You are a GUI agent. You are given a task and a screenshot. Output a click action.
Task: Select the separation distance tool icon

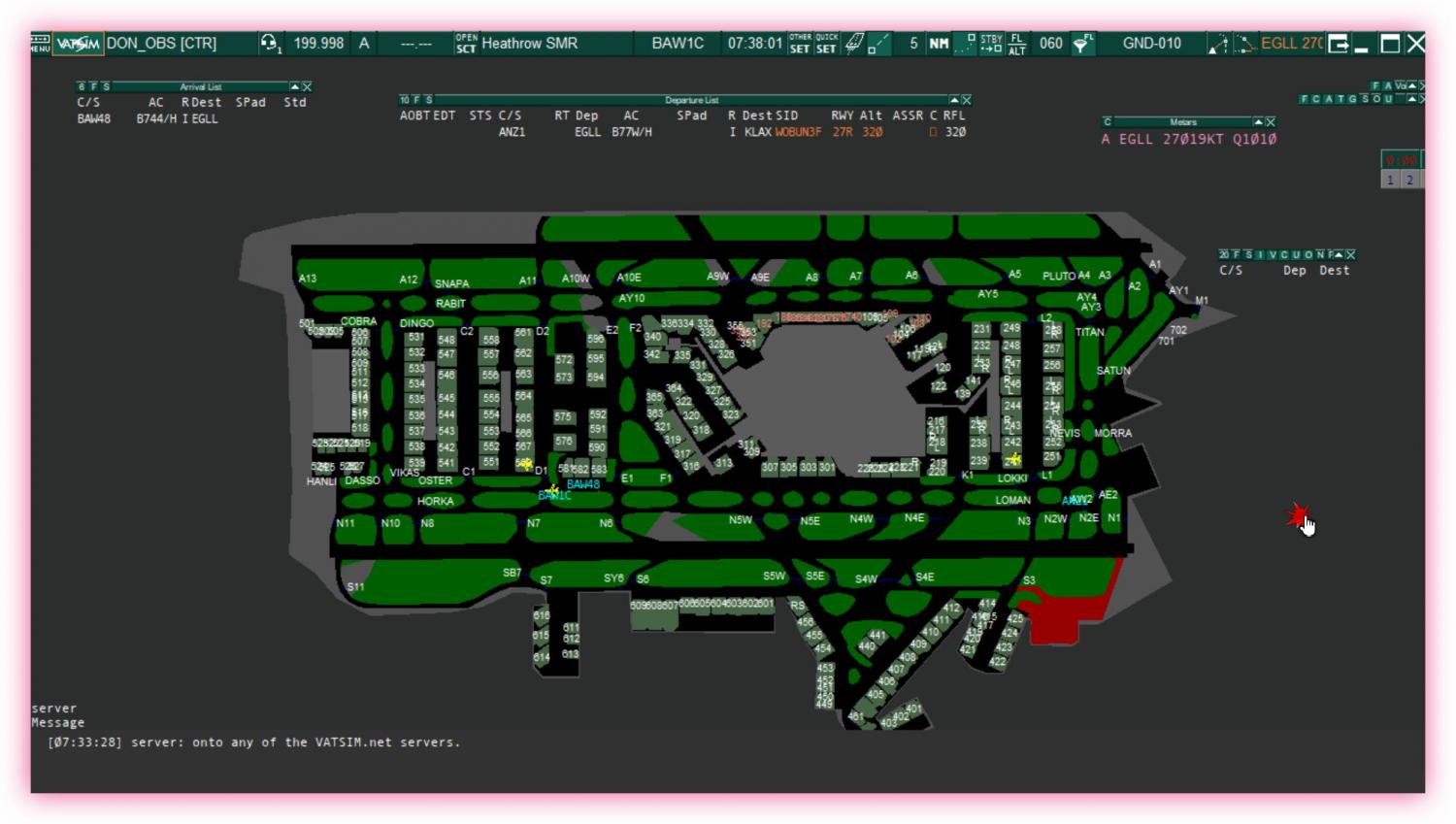click(878, 43)
